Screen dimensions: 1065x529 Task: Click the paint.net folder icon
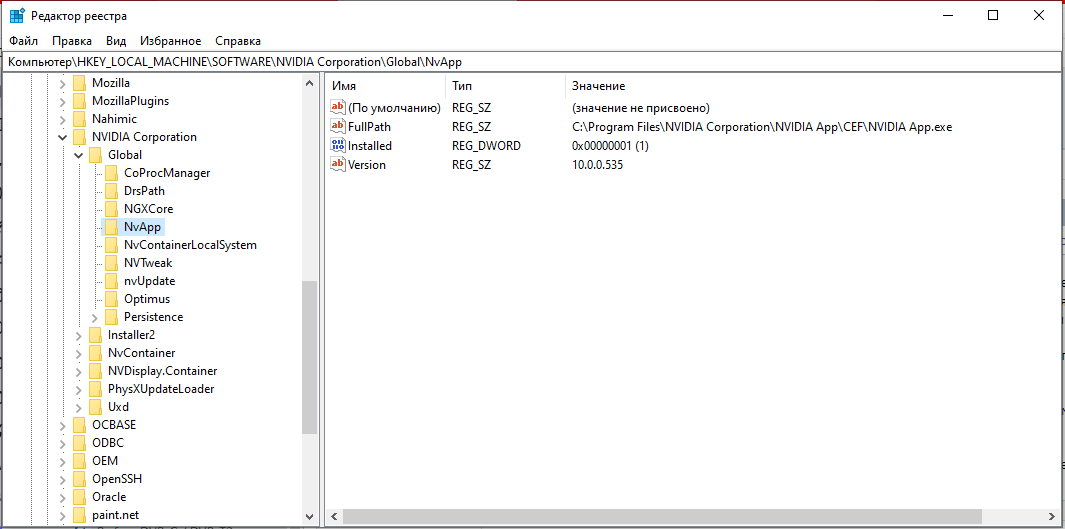80,515
